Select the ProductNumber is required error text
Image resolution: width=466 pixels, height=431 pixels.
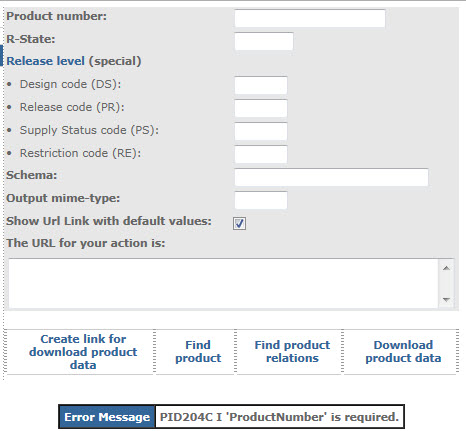pos(279,417)
